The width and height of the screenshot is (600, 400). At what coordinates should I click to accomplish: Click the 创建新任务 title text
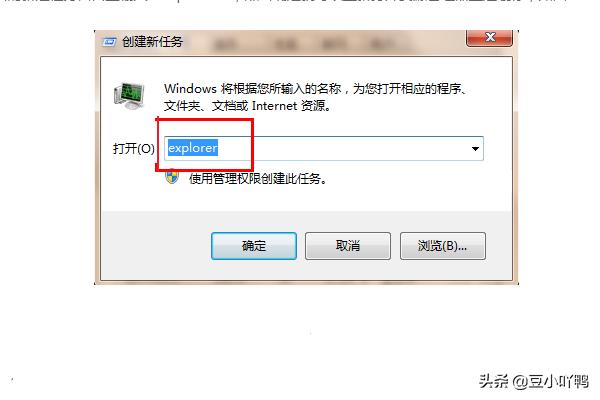pyautogui.click(x=152, y=41)
